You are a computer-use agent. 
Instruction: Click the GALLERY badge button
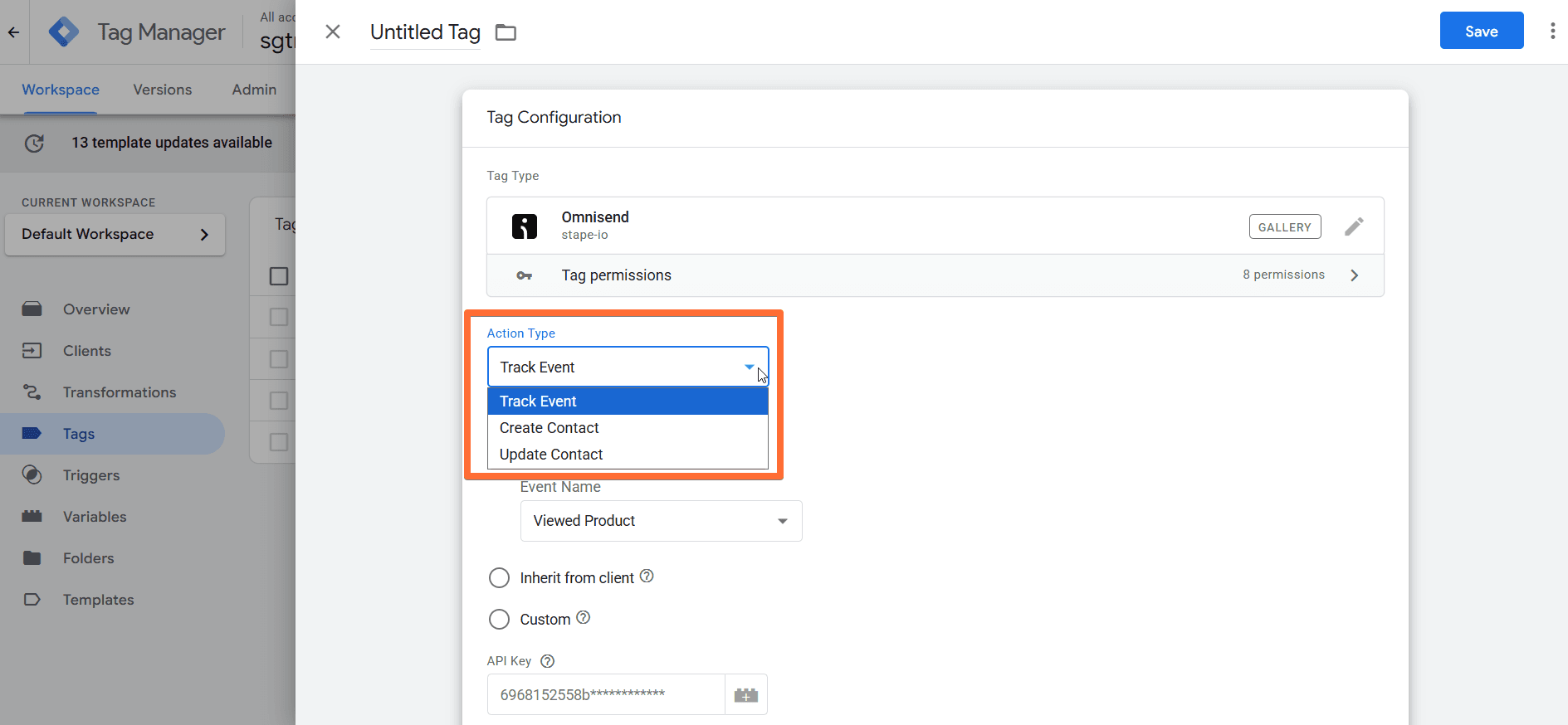[x=1285, y=226]
